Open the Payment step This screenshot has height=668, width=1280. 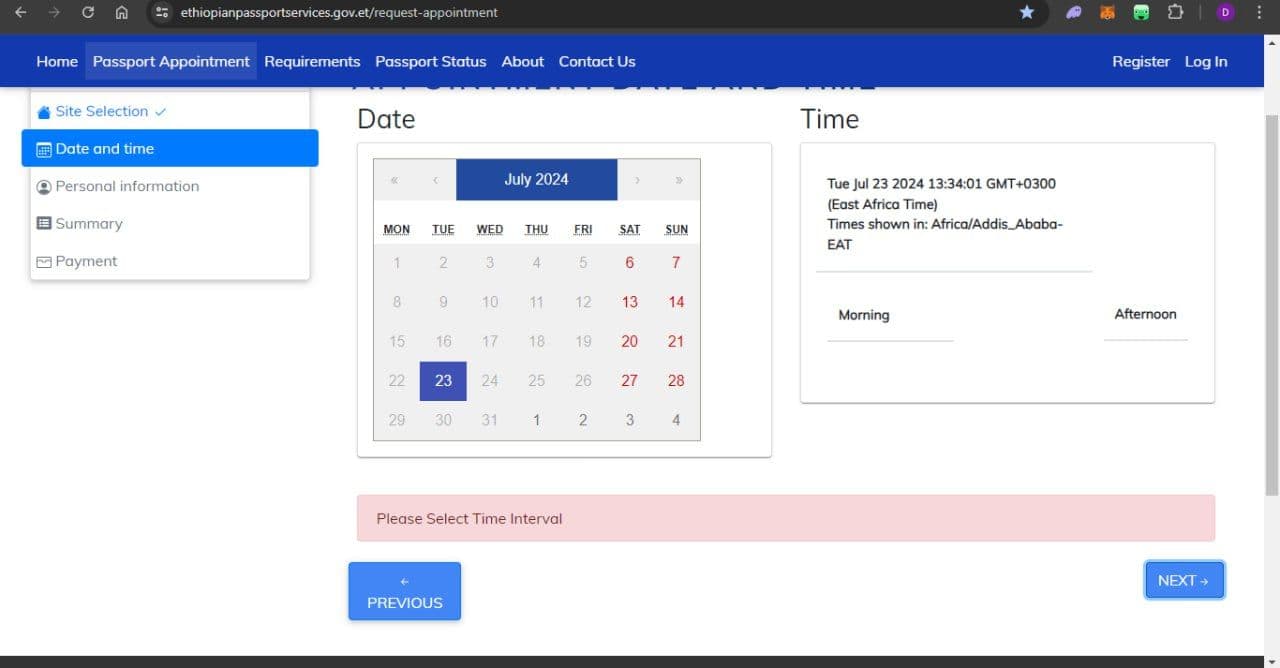(170, 261)
